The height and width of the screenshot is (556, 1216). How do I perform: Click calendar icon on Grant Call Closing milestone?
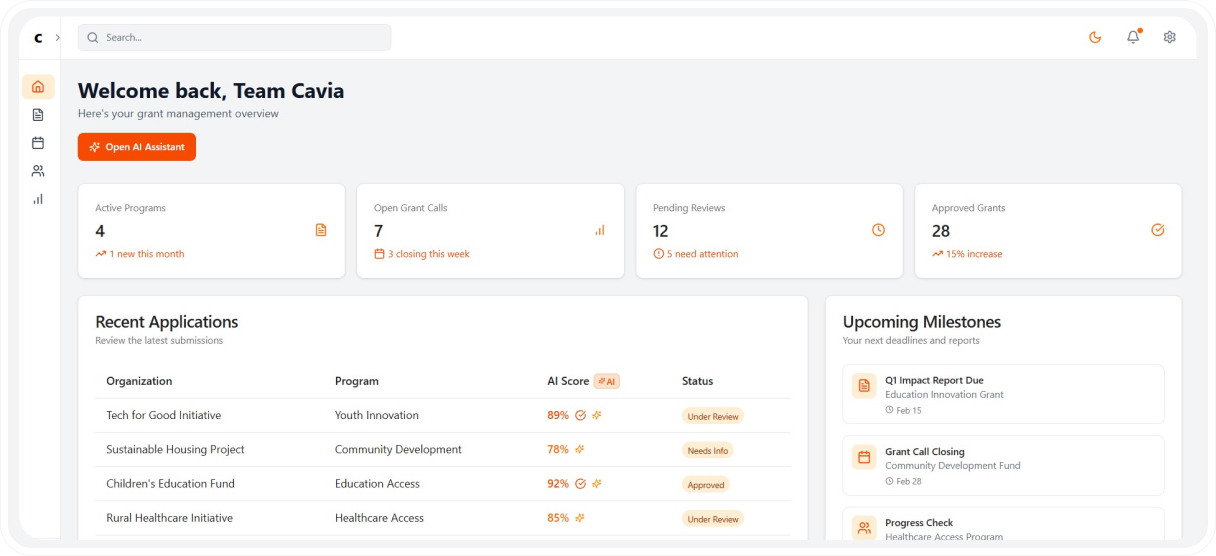[x=864, y=457]
